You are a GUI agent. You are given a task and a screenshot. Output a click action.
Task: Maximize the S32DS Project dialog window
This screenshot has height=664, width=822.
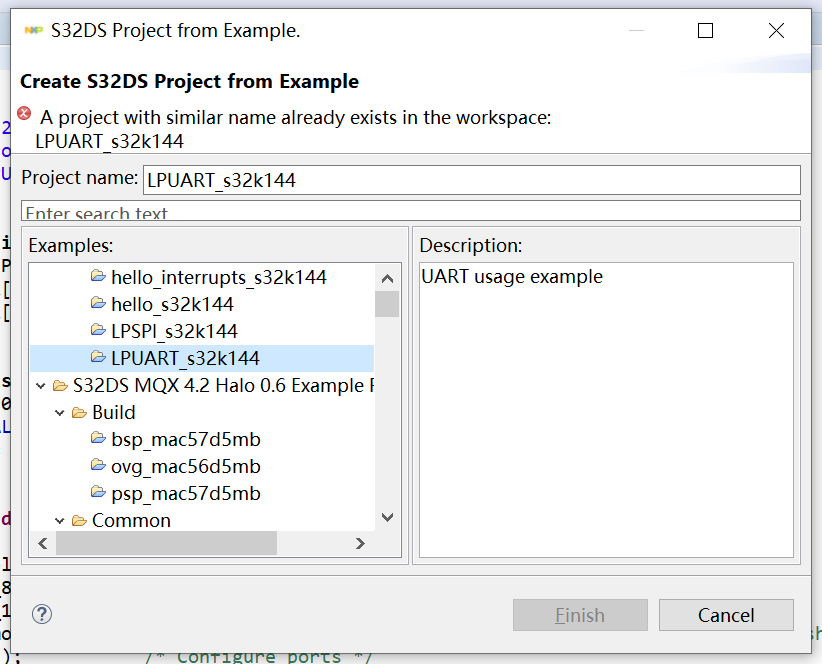click(x=706, y=31)
